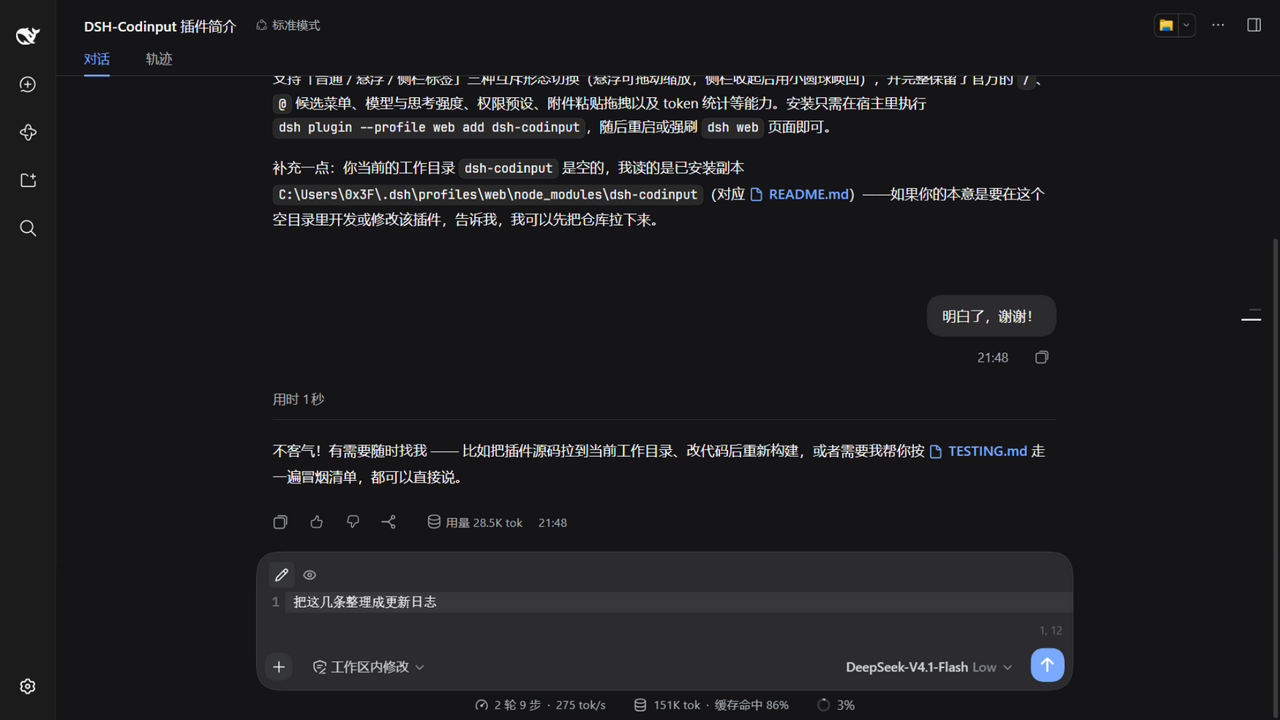This screenshot has height=720, width=1280.
Task: Toggle the eye preview mode in input
Action: point(310,575)
